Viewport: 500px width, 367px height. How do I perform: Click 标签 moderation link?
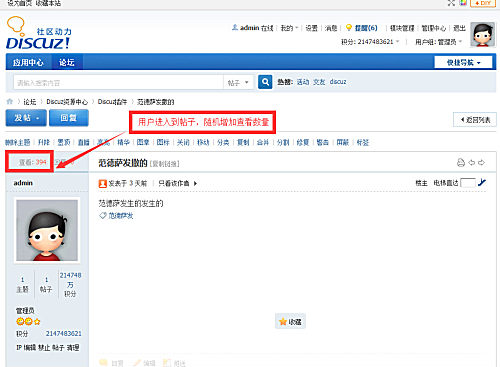click(x=362, y=142)
